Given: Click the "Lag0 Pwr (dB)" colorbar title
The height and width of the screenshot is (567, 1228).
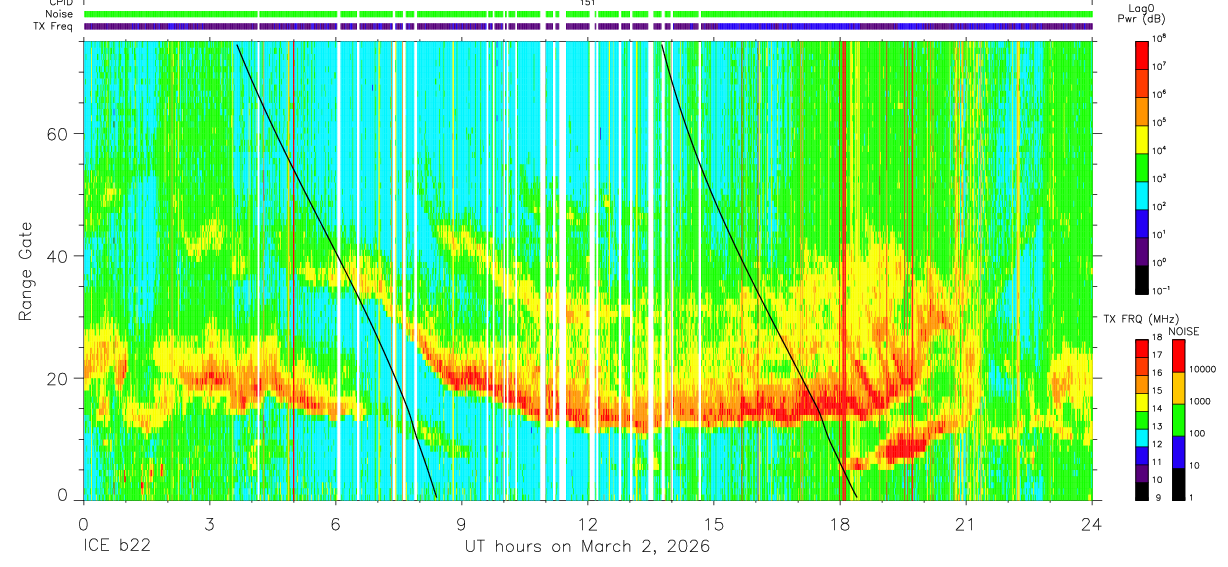Looking at the screenshot, I should [1143, 13].
